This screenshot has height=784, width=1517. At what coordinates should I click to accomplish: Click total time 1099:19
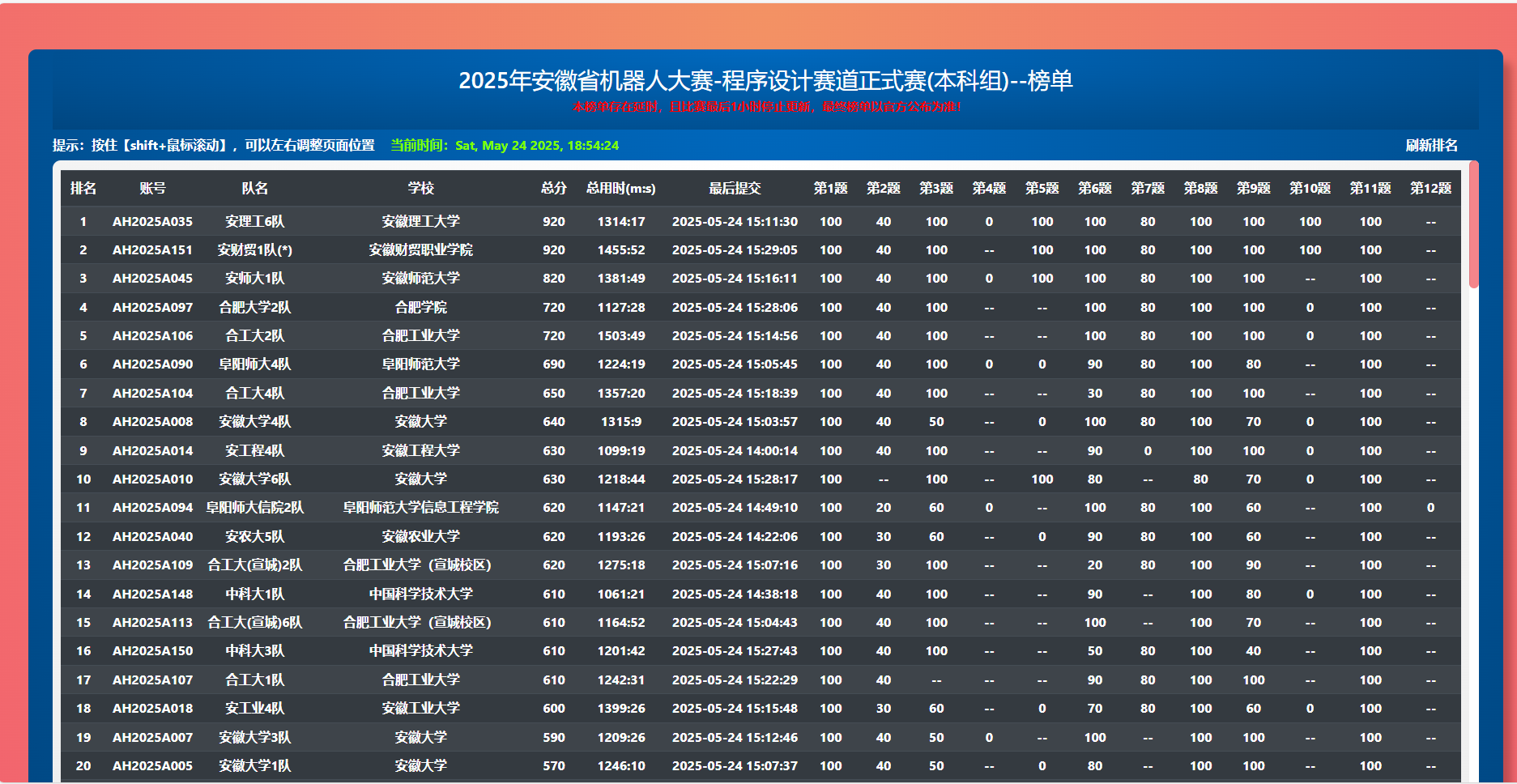click(621, 450)
